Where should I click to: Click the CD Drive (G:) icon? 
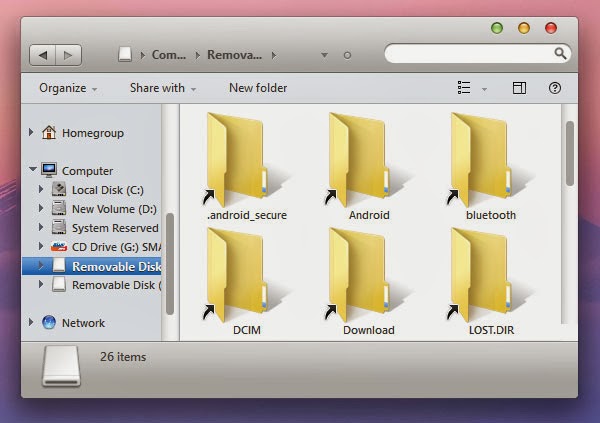tap(59, 247)
